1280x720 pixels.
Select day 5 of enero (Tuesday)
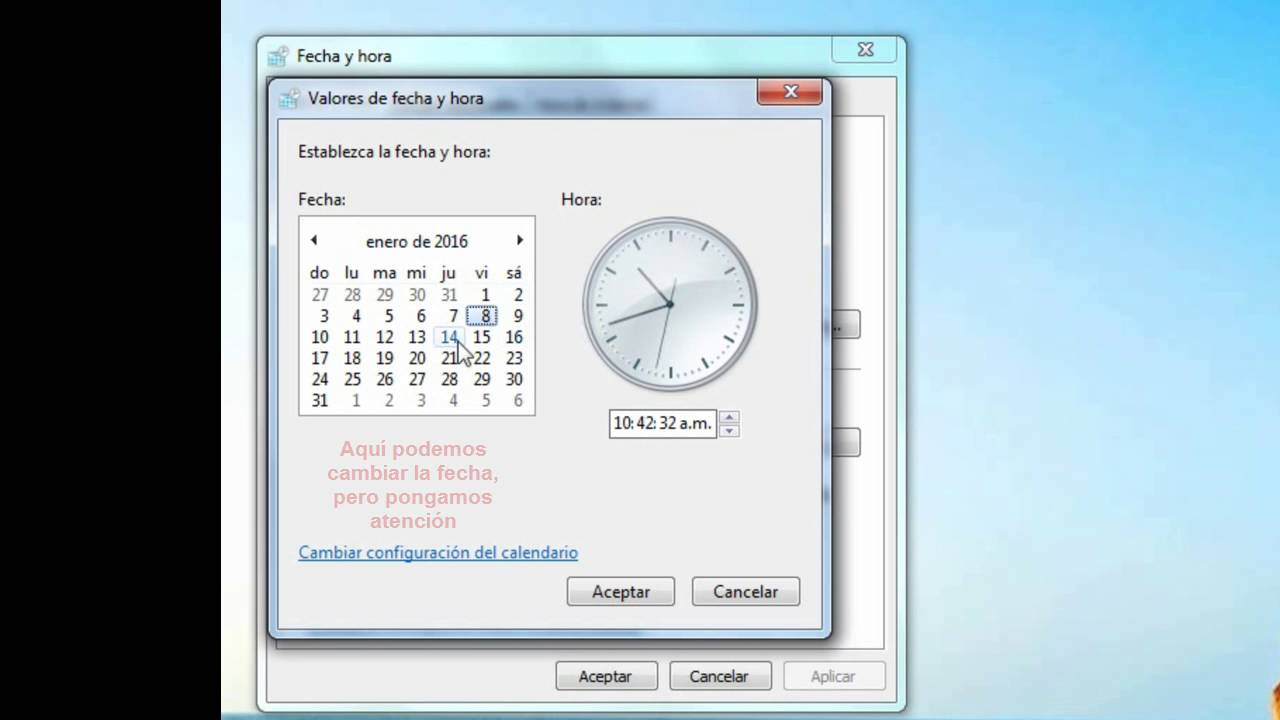(388, 316)
